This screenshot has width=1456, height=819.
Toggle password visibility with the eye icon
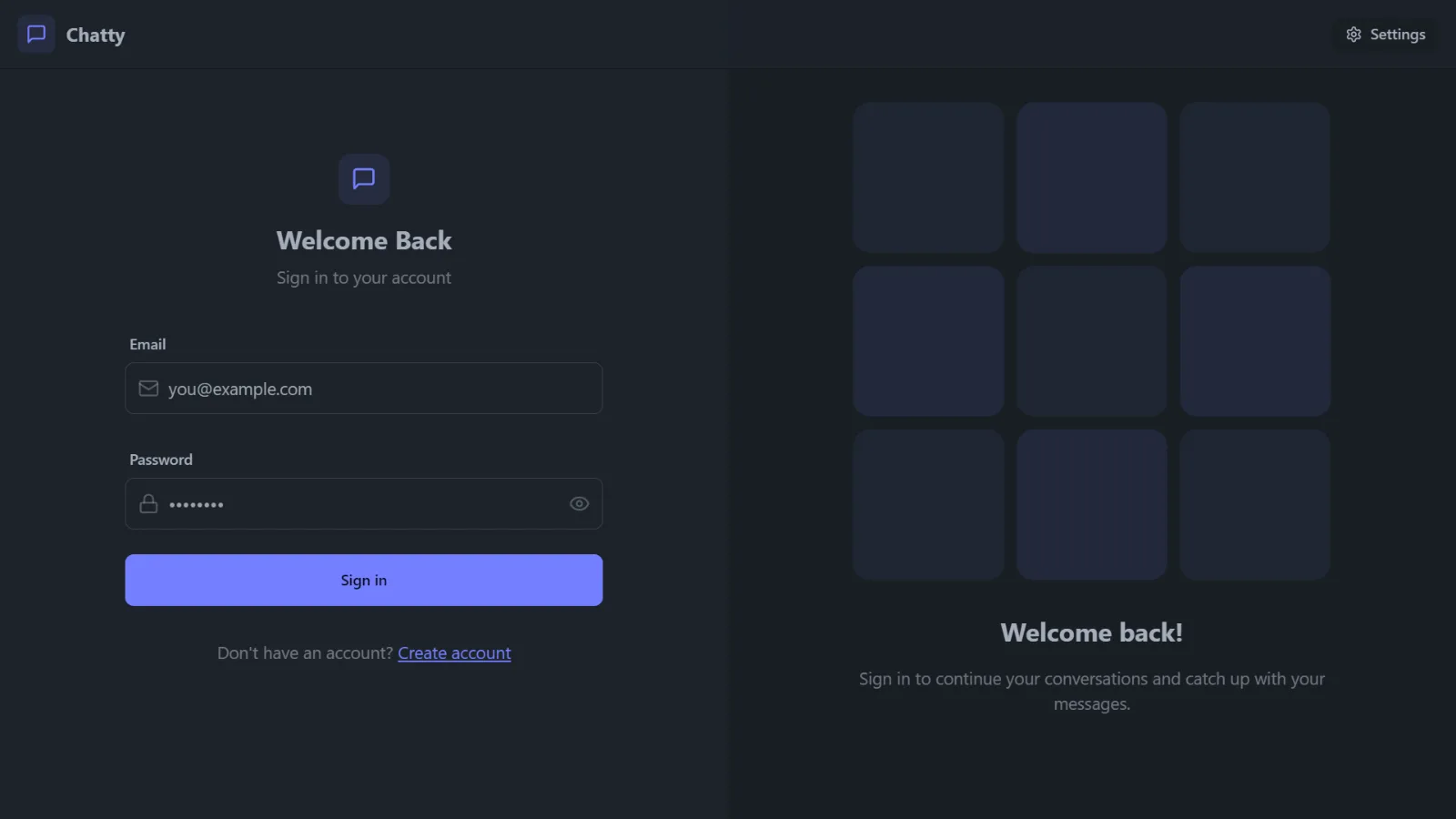pyautogui.click(x=579, y=504)
